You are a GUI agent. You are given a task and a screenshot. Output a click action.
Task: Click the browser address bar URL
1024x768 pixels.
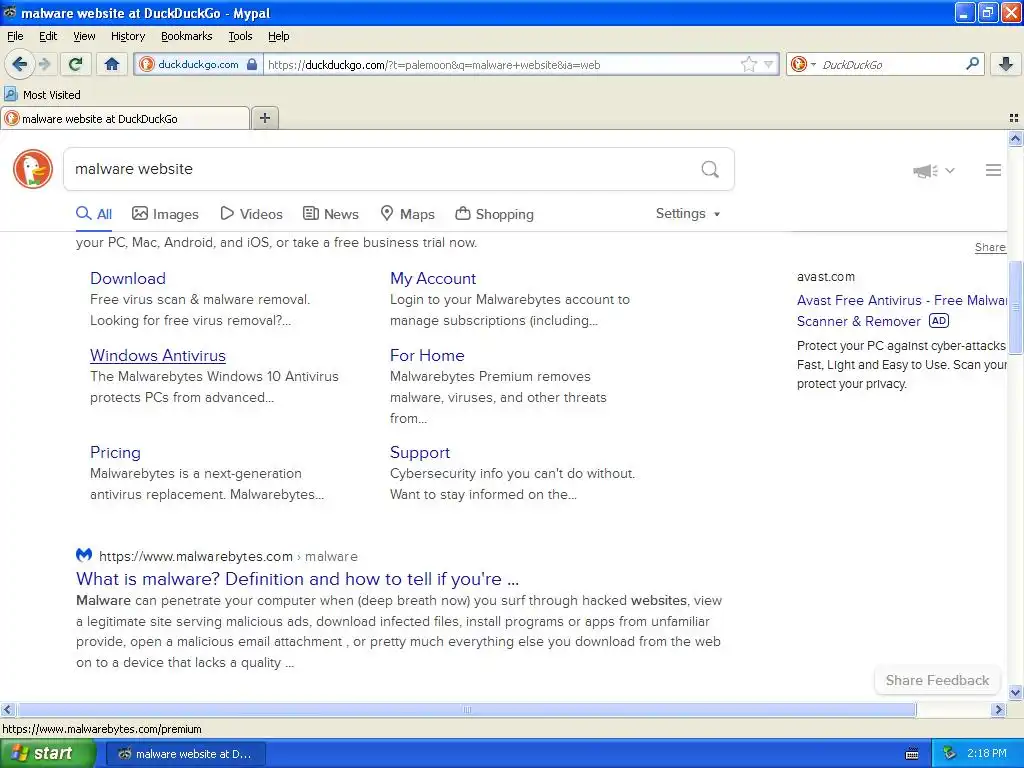(502, 65)
